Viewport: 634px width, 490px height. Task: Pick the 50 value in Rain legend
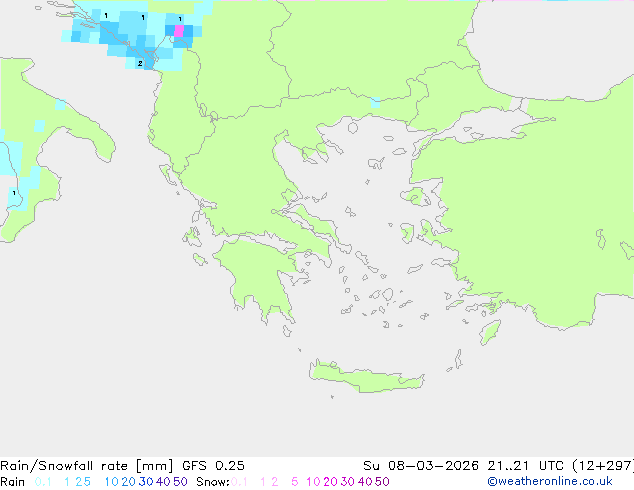(180, 482)
